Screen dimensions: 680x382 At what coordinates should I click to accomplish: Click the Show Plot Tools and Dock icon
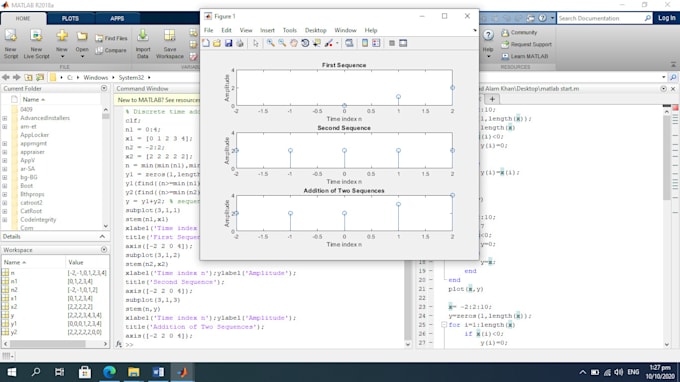pyautogui.click(x=403, y=43)
